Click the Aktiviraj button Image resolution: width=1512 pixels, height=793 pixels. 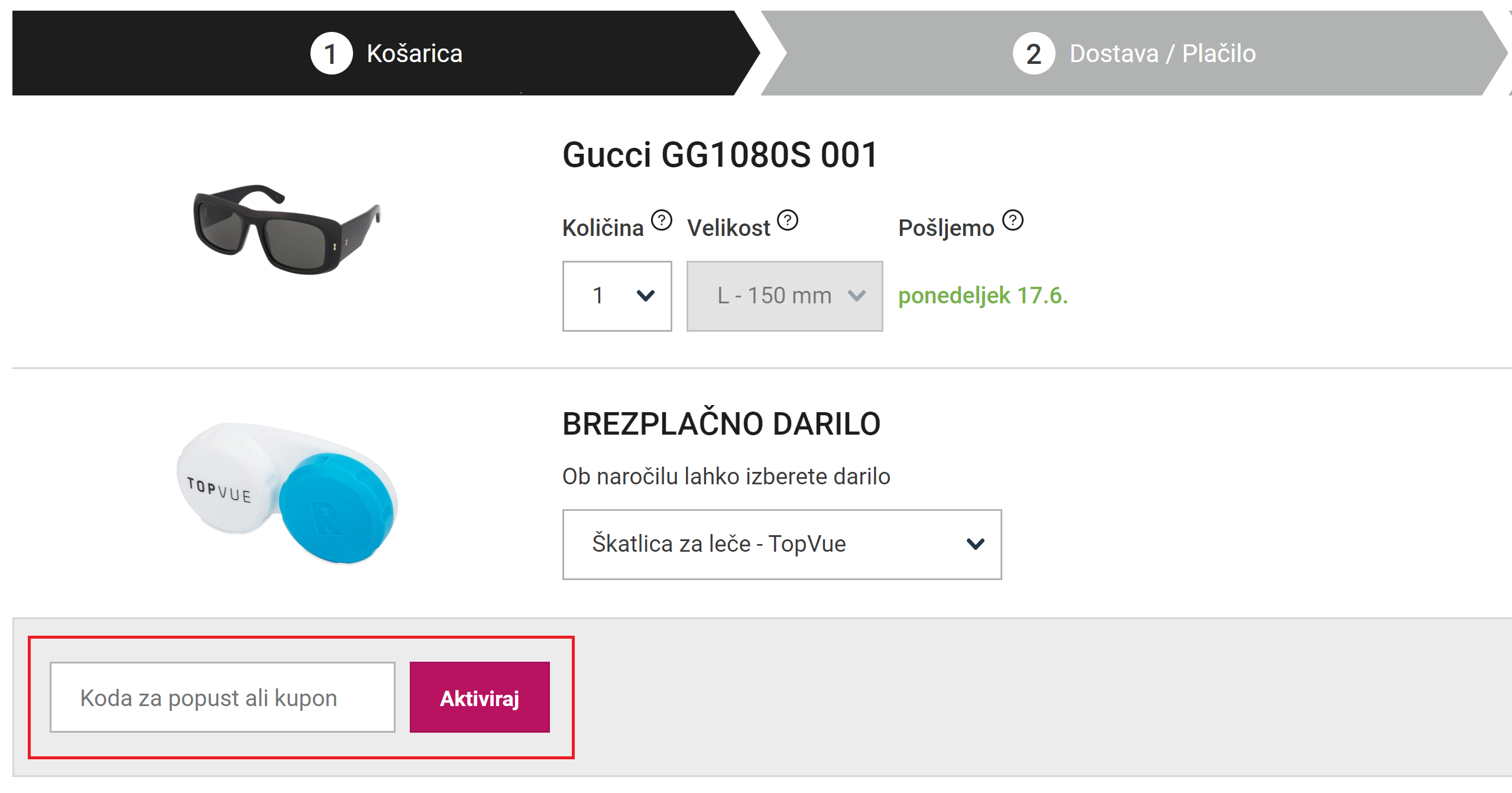pyautogui.click(x=480, y=697)
